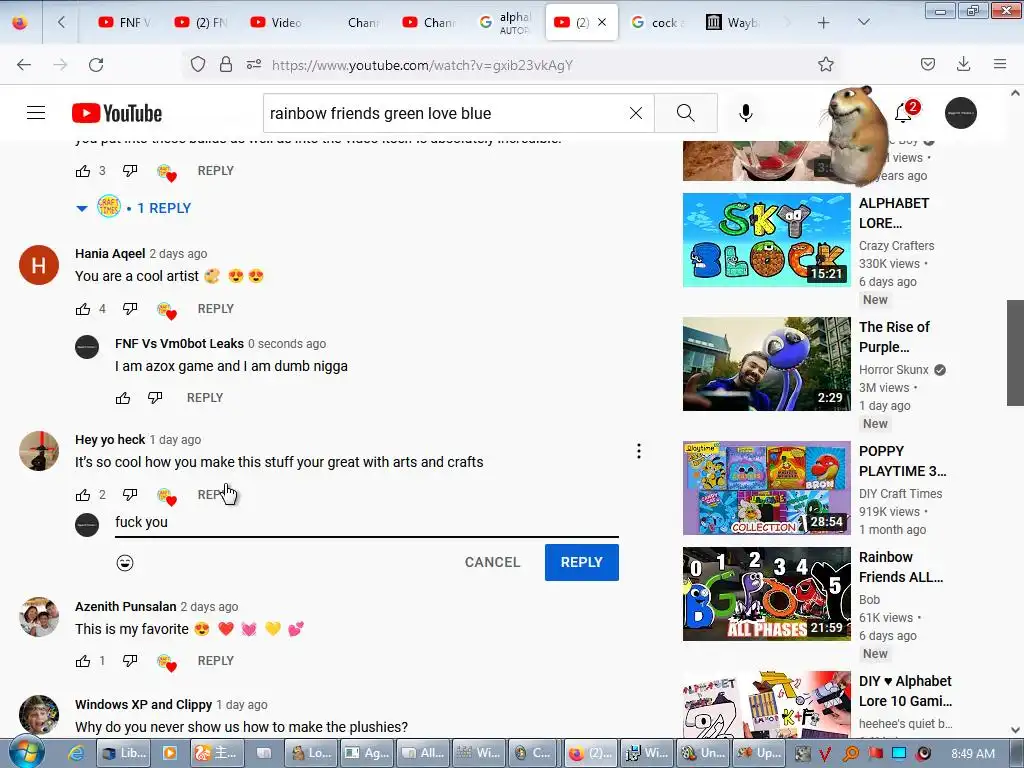Image resolution: width=1024 pixels, height=768 pixels.
Task: Open the Windows Start orb
Action: 25,753
